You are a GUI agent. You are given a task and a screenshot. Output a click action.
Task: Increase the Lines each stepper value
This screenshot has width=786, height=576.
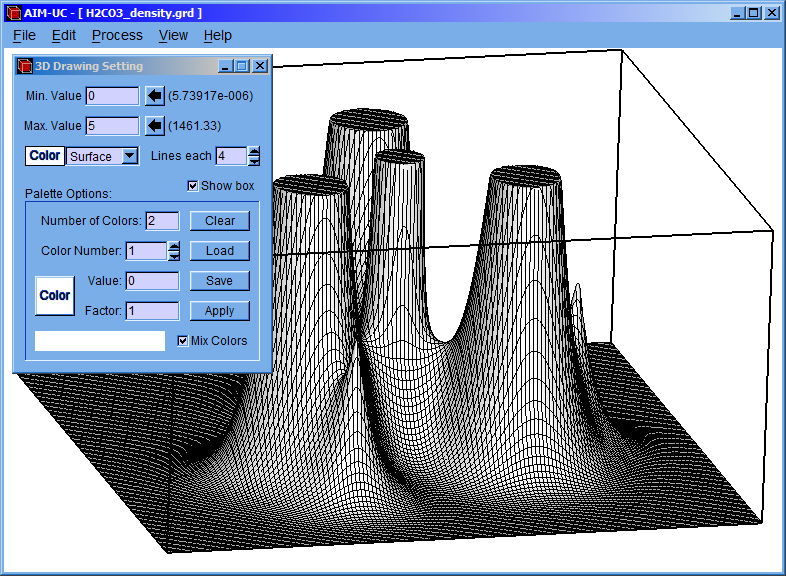pos(254,151)
